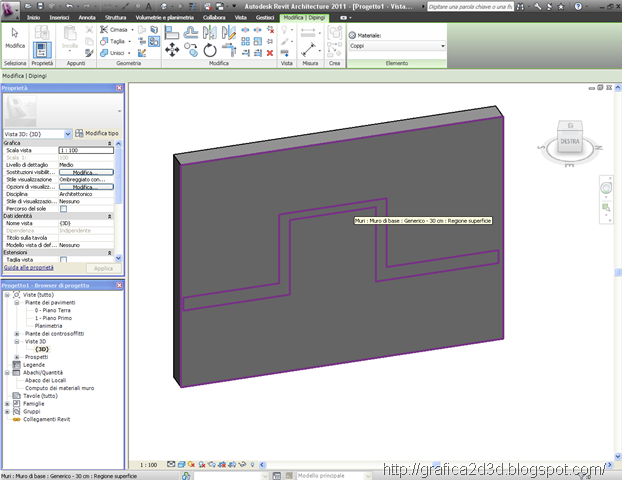Click the Proprietà button in the ribbon

[41, 49]
